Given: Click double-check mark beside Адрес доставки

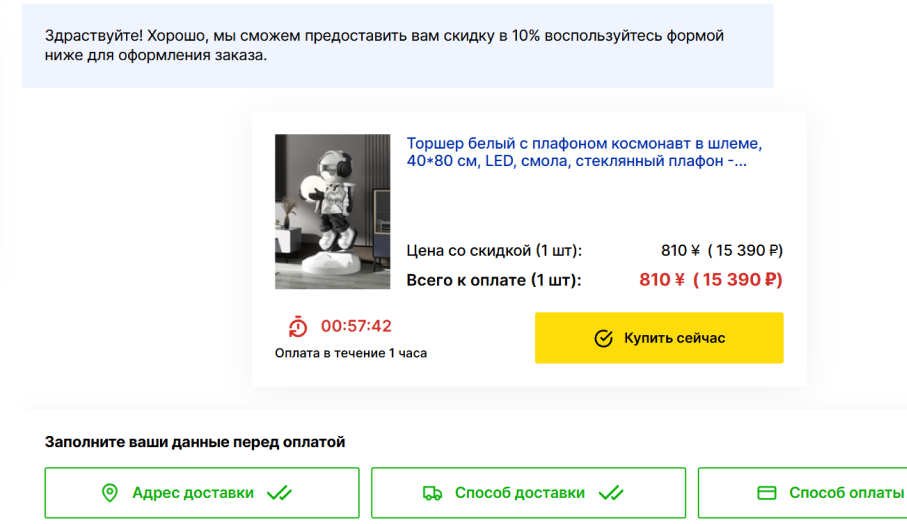Looking at the screenshot, I should pos(279,493).
